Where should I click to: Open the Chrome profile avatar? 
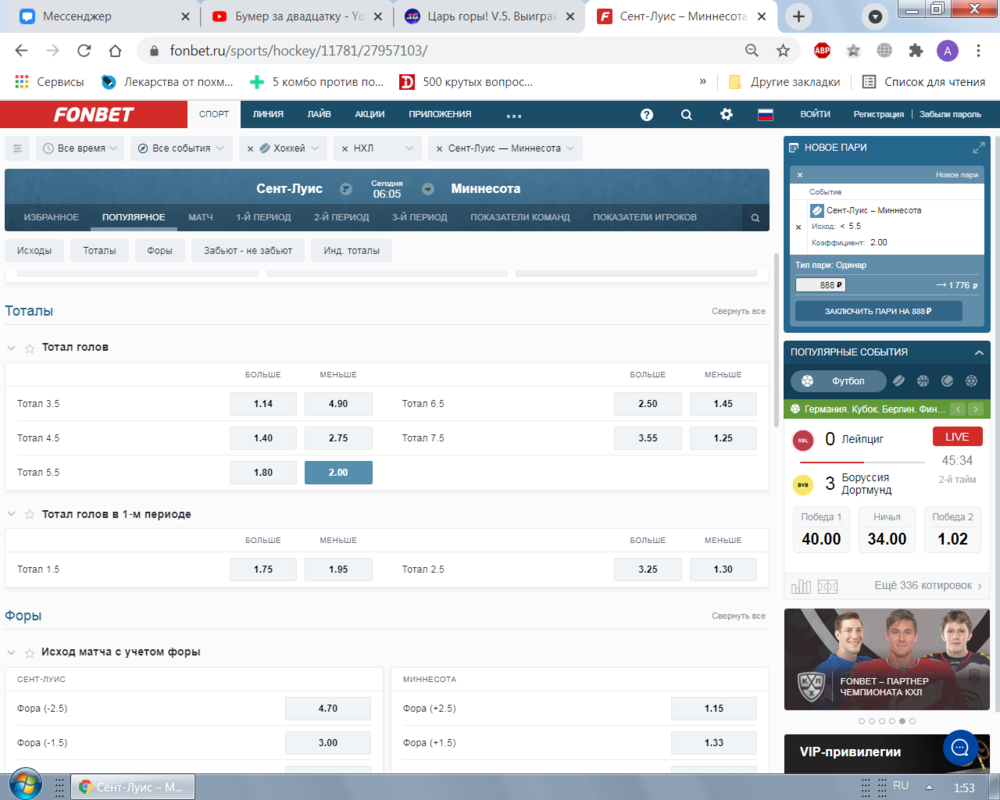click(947, 50)
